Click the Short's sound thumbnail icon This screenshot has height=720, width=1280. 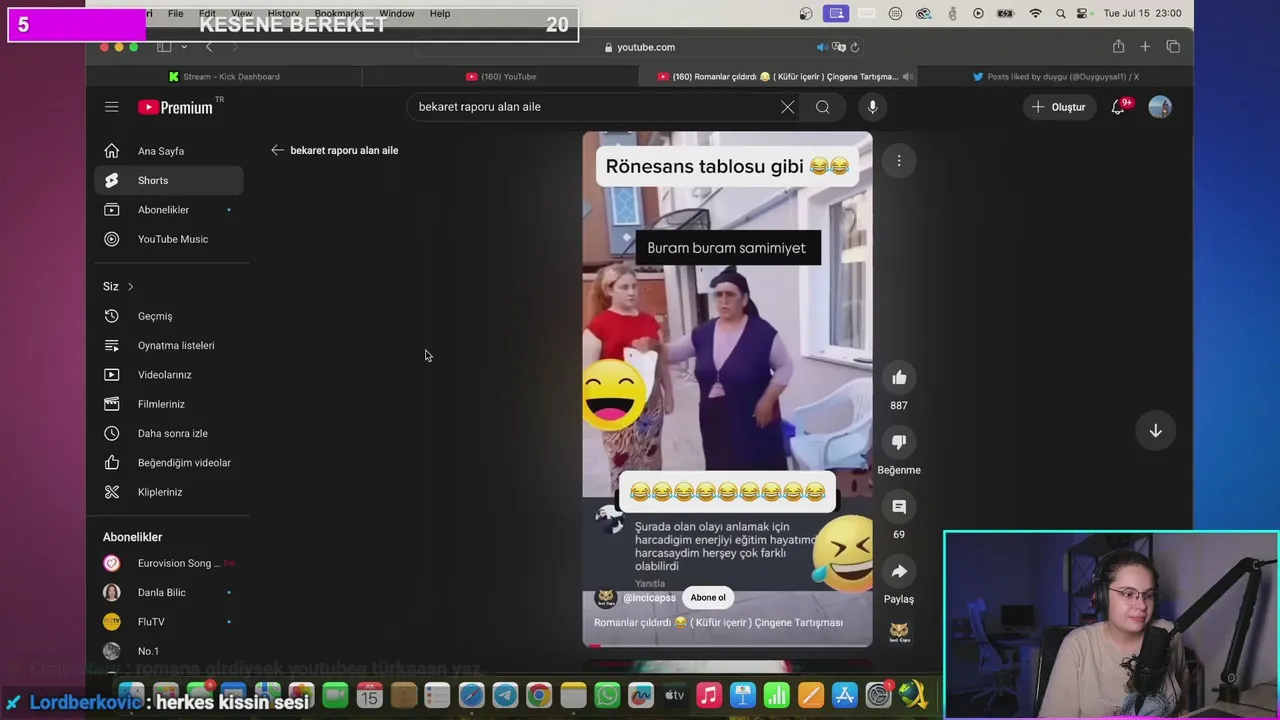(x=899, y=632)
